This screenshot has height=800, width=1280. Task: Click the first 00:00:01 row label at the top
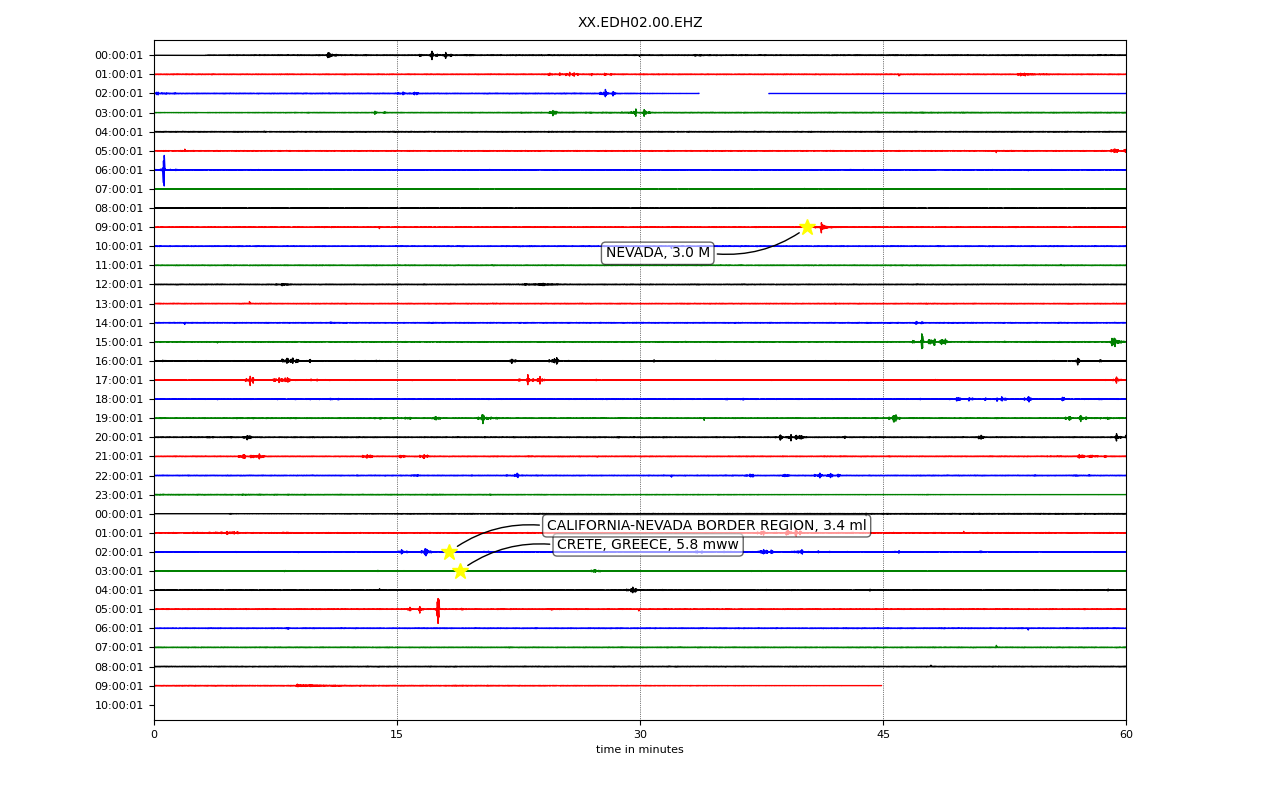click(x=119, y=56)
